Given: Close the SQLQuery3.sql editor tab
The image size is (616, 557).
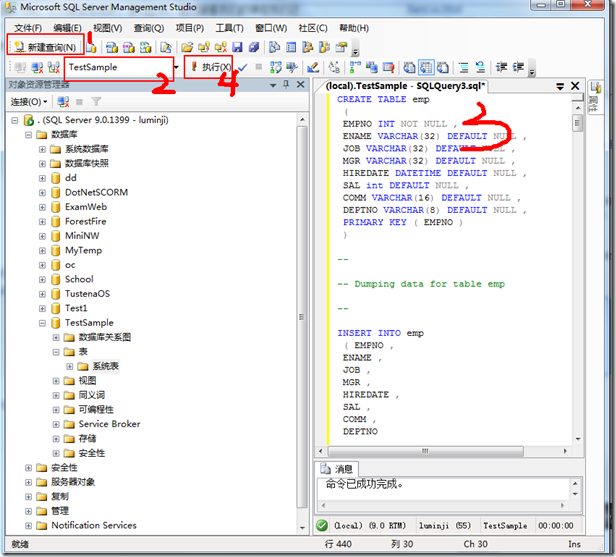Looking at the screenshot, I should (x=575, y=86).
